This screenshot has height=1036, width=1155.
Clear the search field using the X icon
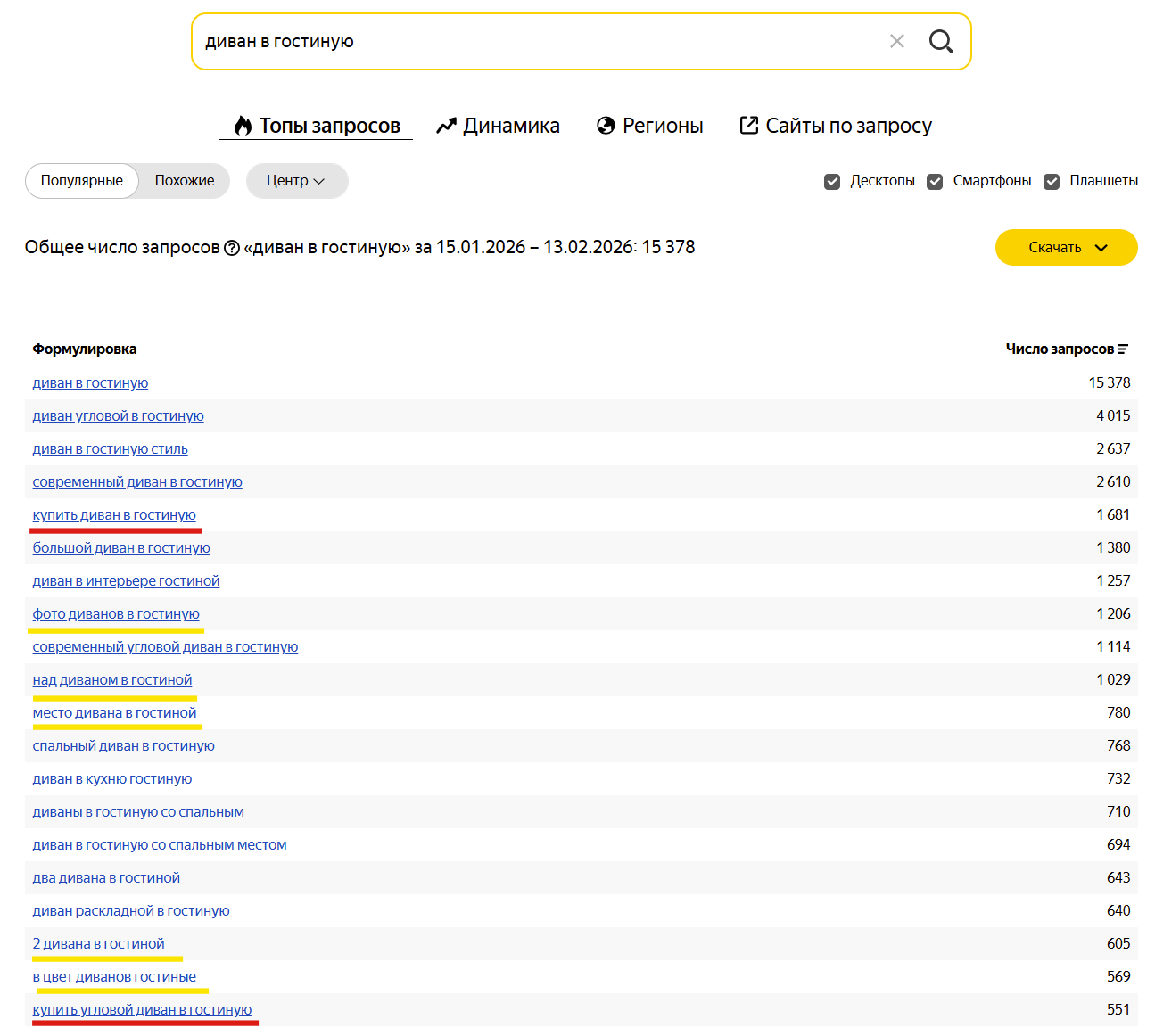click(x=896, y=41)
